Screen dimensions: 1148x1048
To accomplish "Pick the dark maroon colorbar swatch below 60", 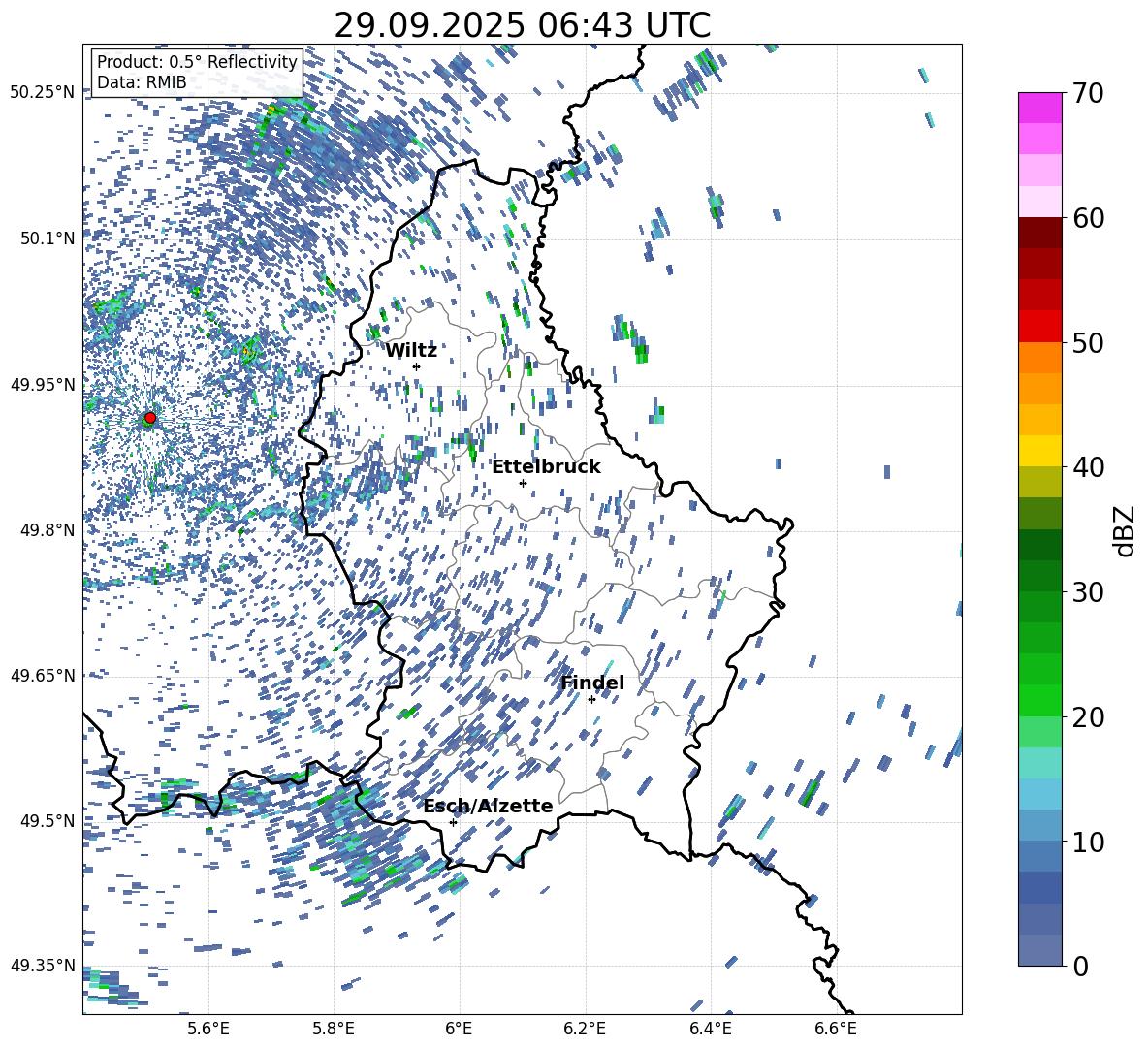I will (1040, 233).
